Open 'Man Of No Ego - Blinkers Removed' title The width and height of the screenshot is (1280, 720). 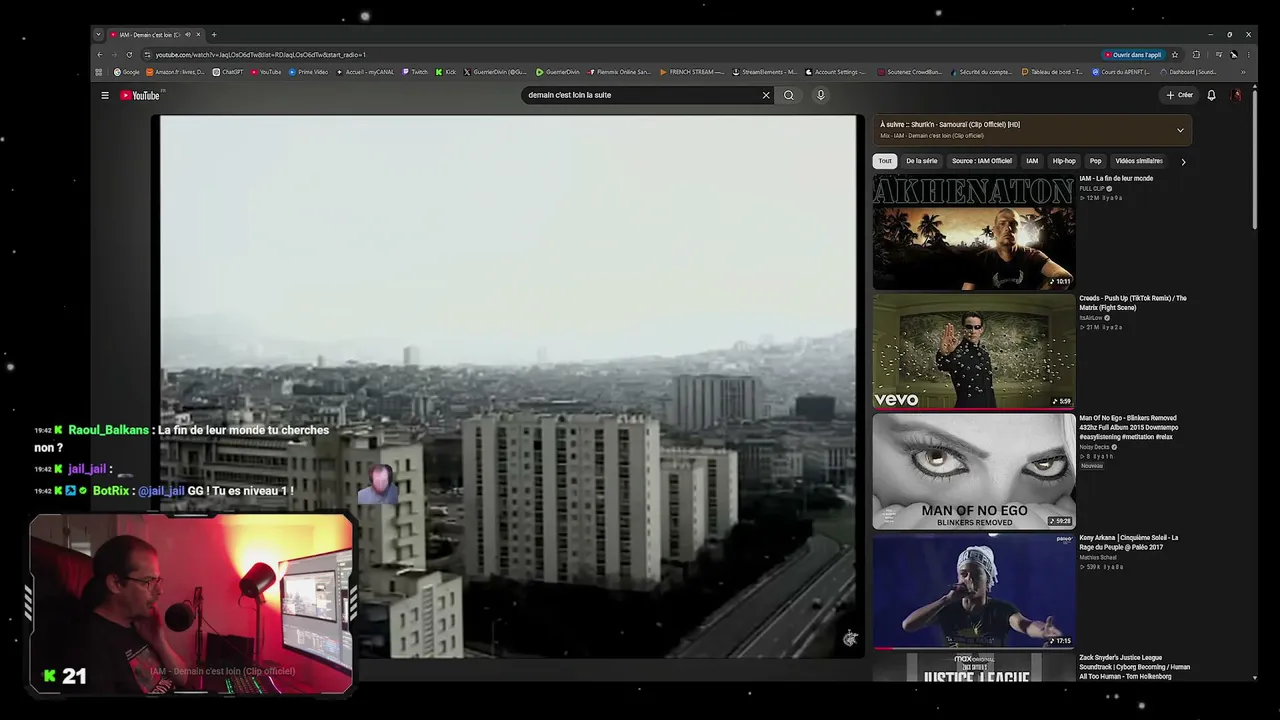tap(1129, 427)
